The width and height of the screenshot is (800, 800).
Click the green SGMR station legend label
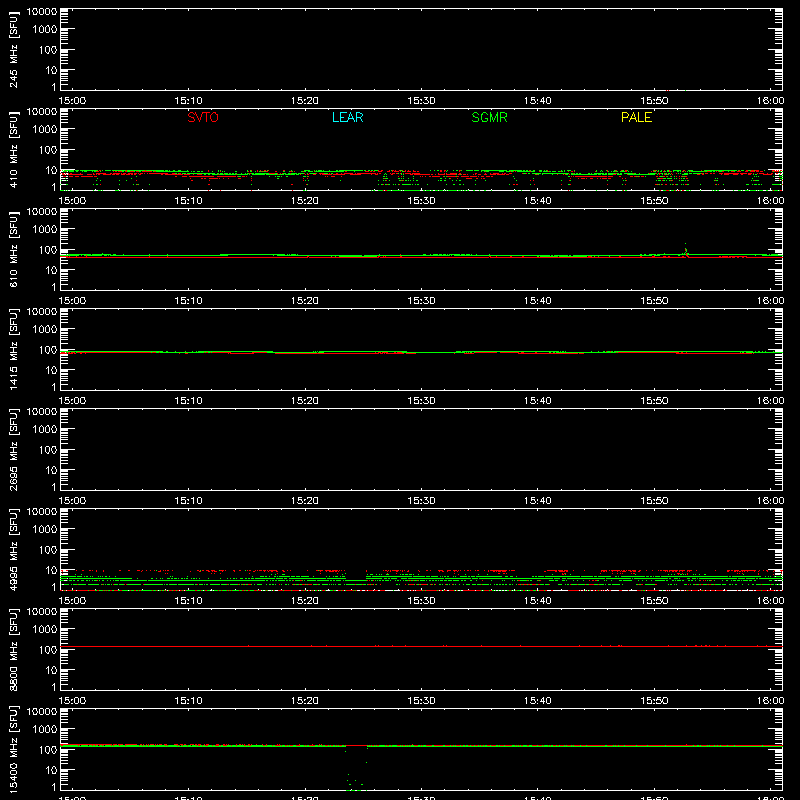pos(489,117)
